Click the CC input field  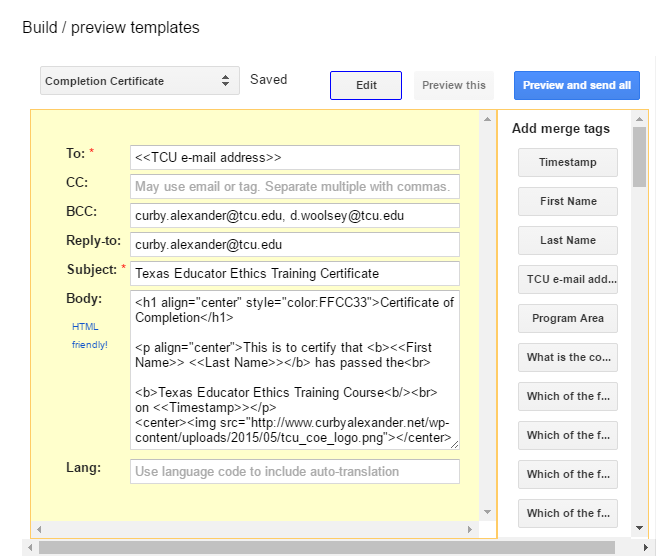tap(295, 187)
